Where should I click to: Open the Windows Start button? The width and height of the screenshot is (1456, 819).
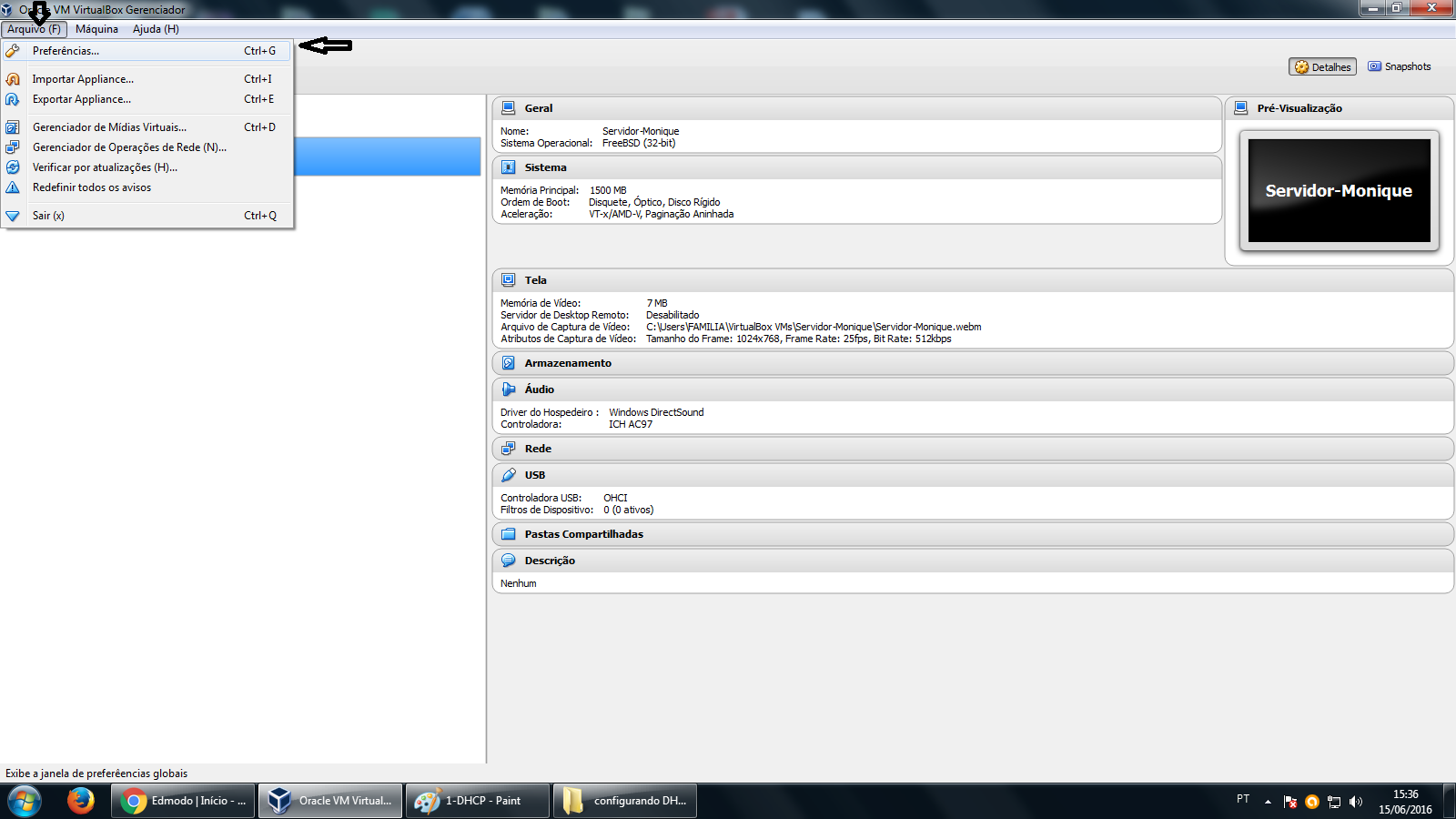coord(24,802)
